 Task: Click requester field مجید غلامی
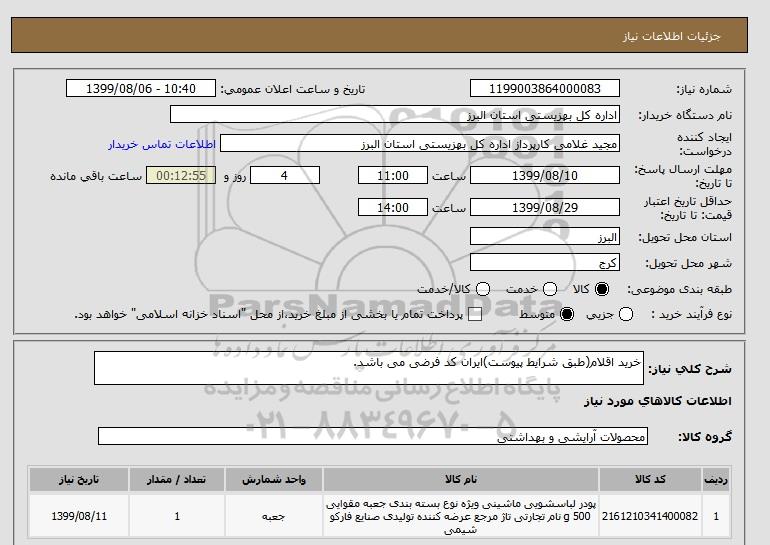pyautogui.click(x=420, y=143)
